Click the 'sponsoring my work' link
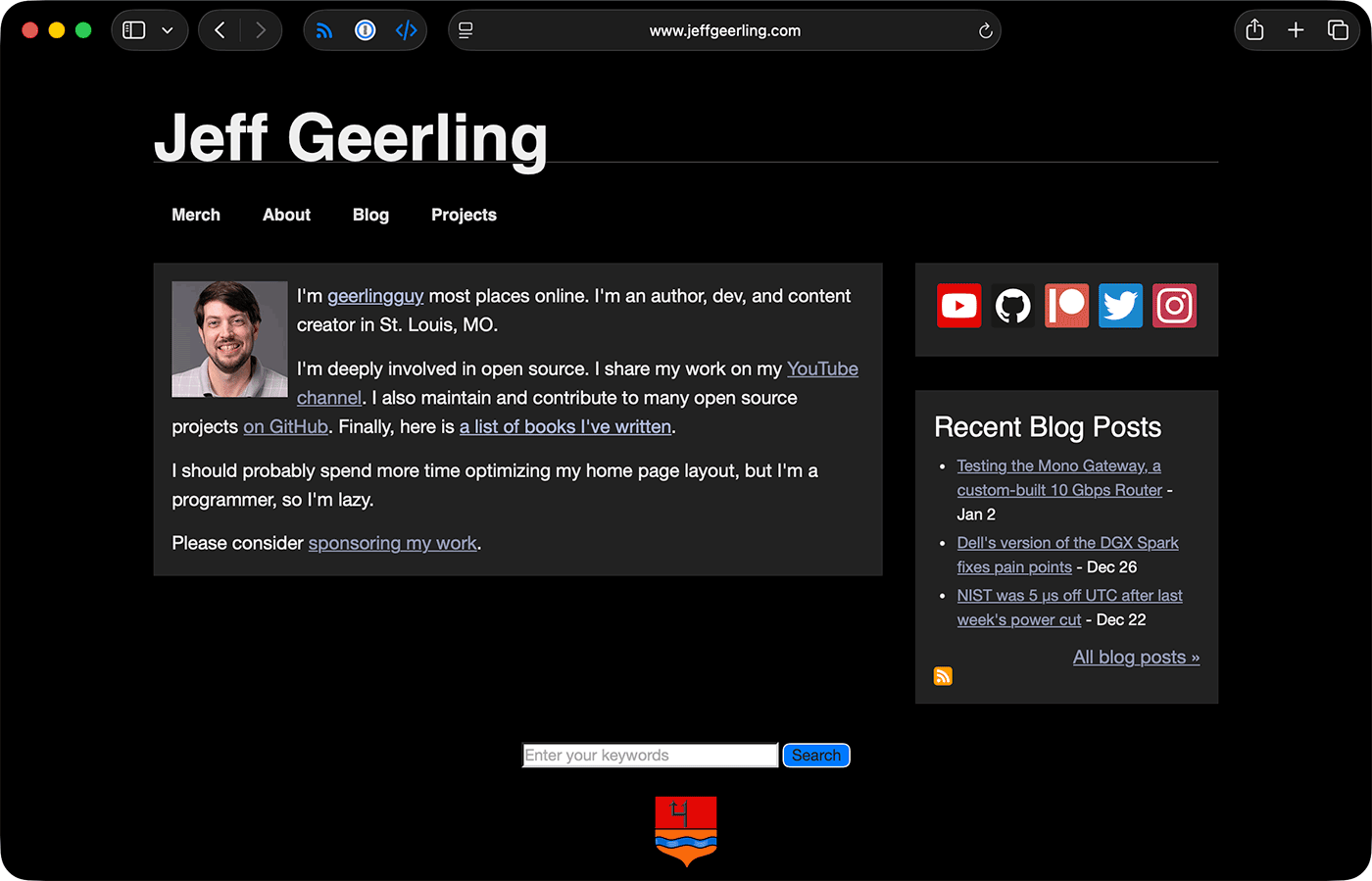The image size is (1372, 881). click(393, 543)
